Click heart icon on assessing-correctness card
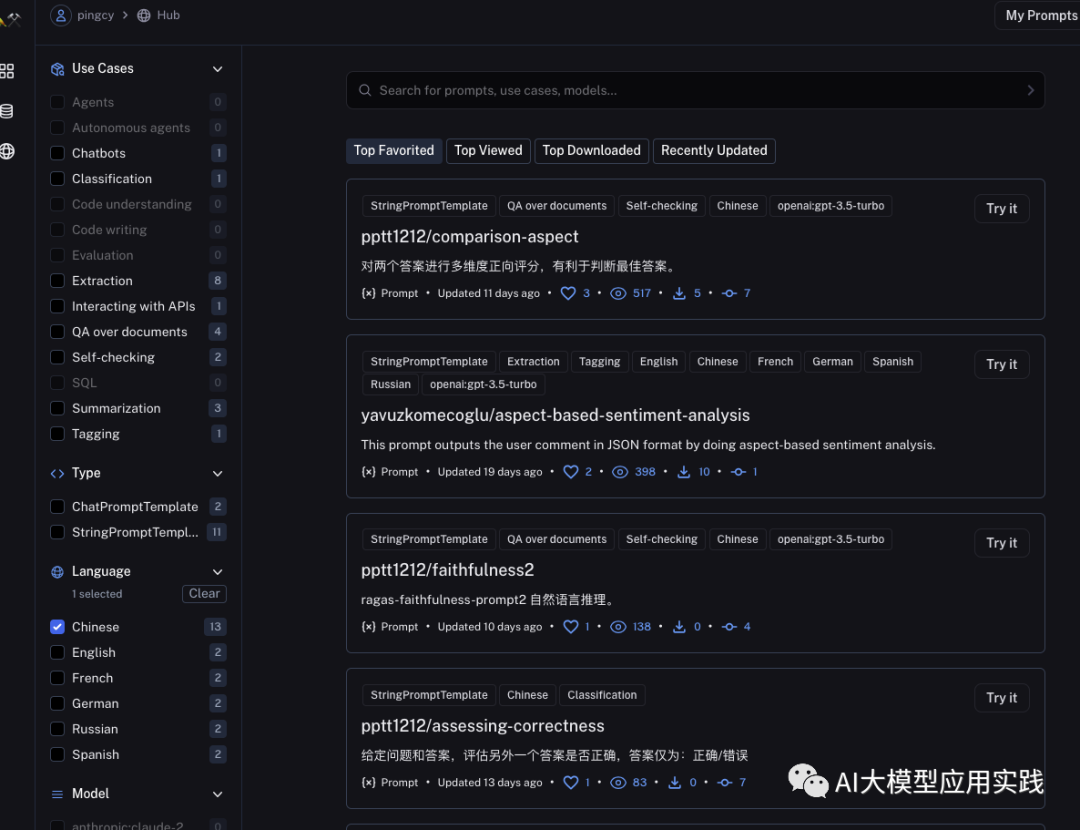This screenshot has width=1080, height=830. pyautogui.click(x=571, y=782)
